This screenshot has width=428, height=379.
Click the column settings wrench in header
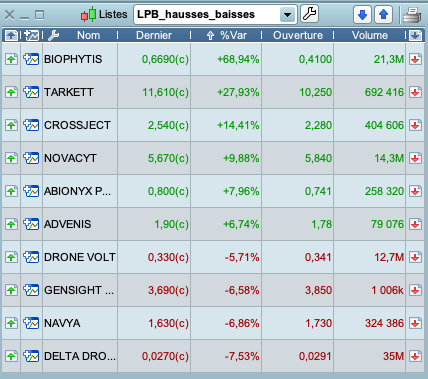coord(53,35)
